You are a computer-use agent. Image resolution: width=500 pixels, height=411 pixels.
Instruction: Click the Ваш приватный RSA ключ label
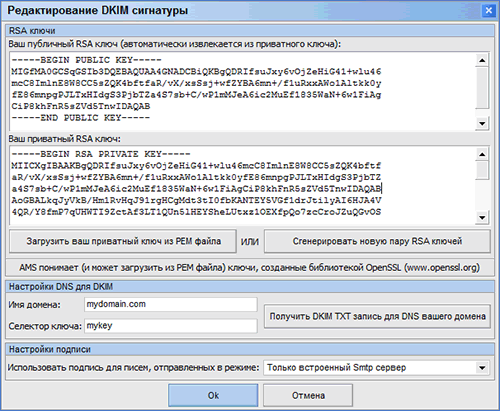click(65, 139)
